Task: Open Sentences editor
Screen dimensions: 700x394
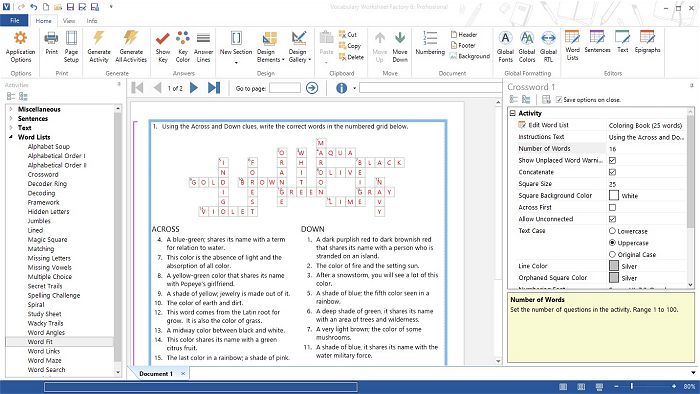Action: pos(597,41)
